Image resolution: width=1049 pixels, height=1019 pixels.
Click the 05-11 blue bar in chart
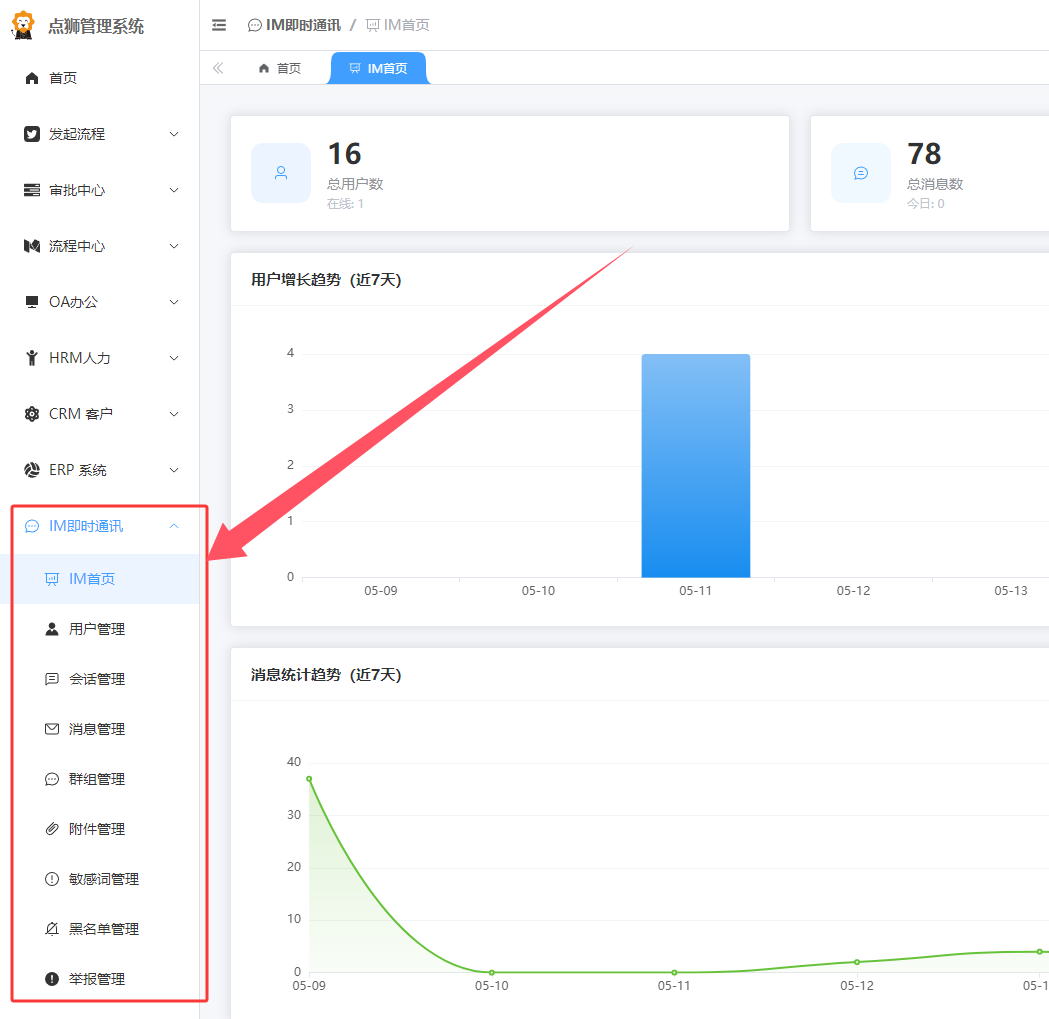(696, 466)
